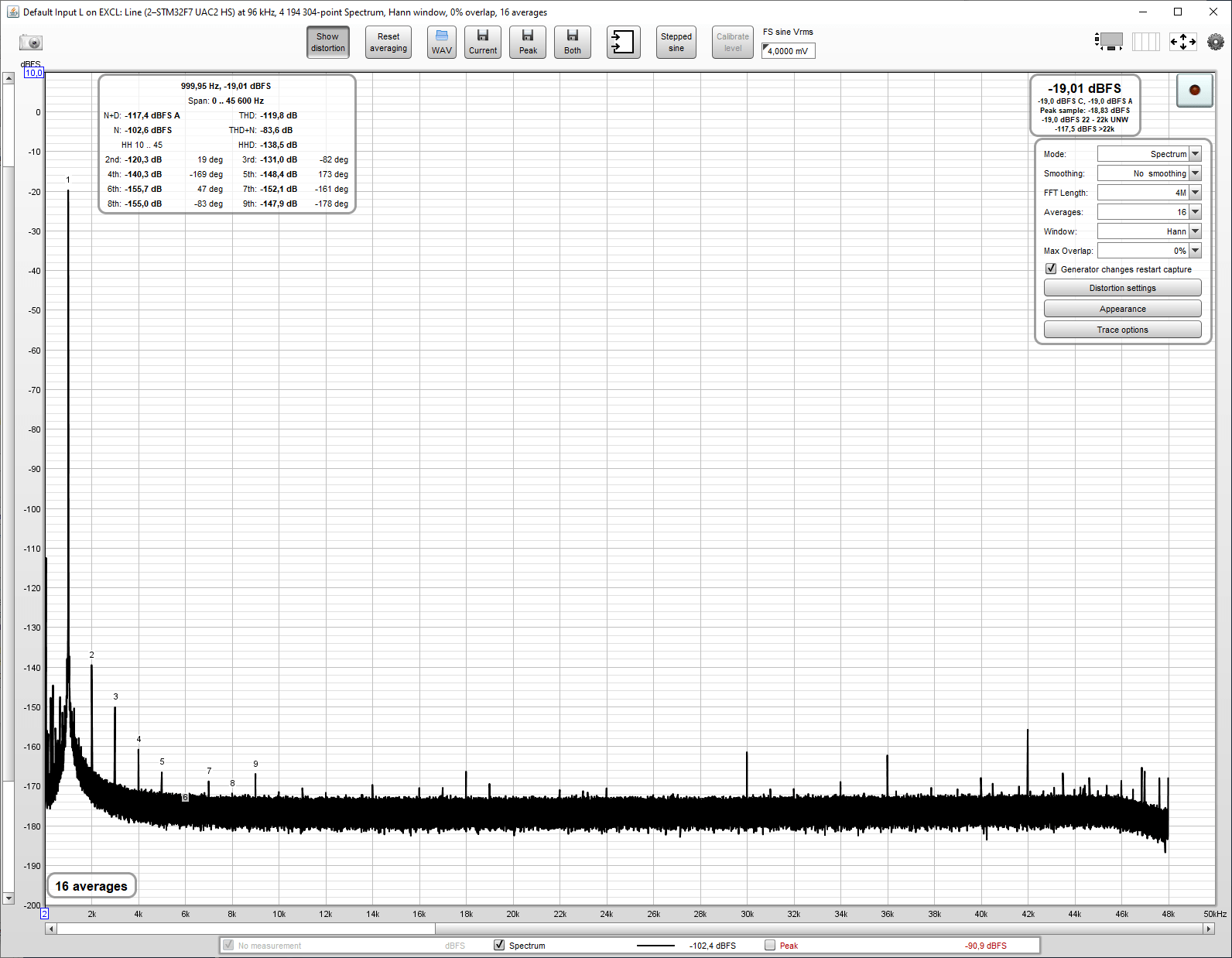Open WAV file with folder icon
Screen dimensions: 1232x958
click(442, 42)
